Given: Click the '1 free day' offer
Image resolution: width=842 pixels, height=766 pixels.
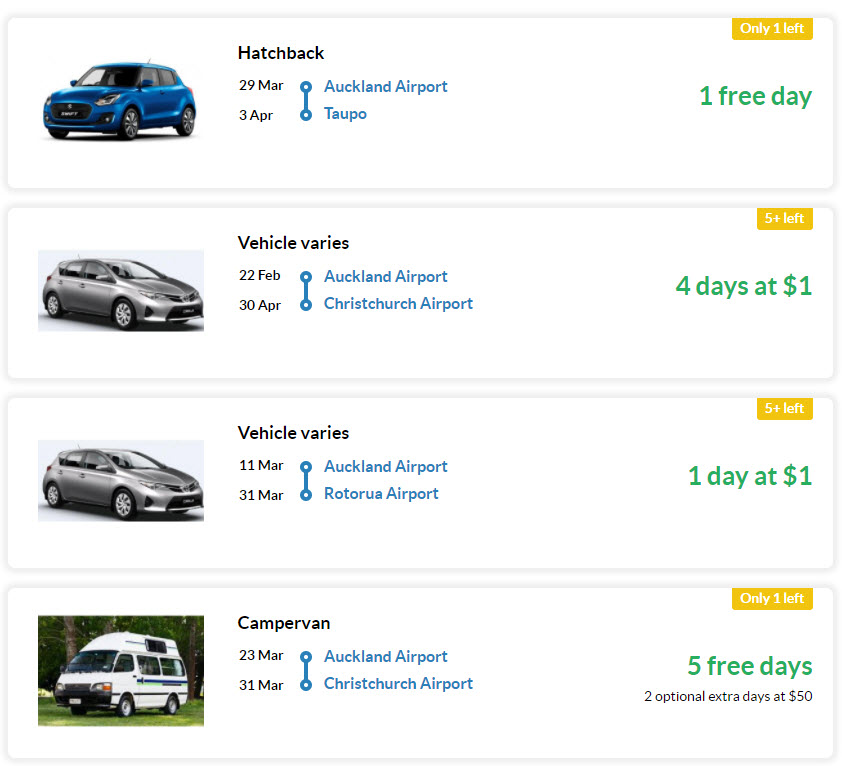Looking at the screenshot, I should pos(755,97).
